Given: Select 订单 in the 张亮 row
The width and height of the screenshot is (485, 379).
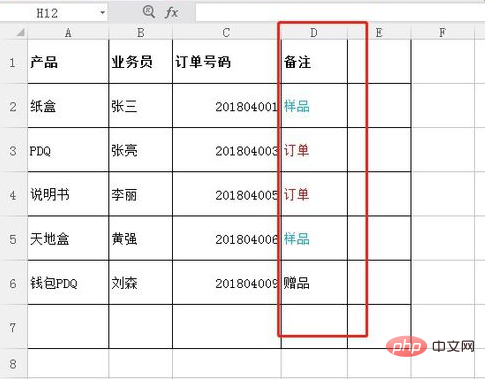Looking at the screenshot, I should (314, 150).
